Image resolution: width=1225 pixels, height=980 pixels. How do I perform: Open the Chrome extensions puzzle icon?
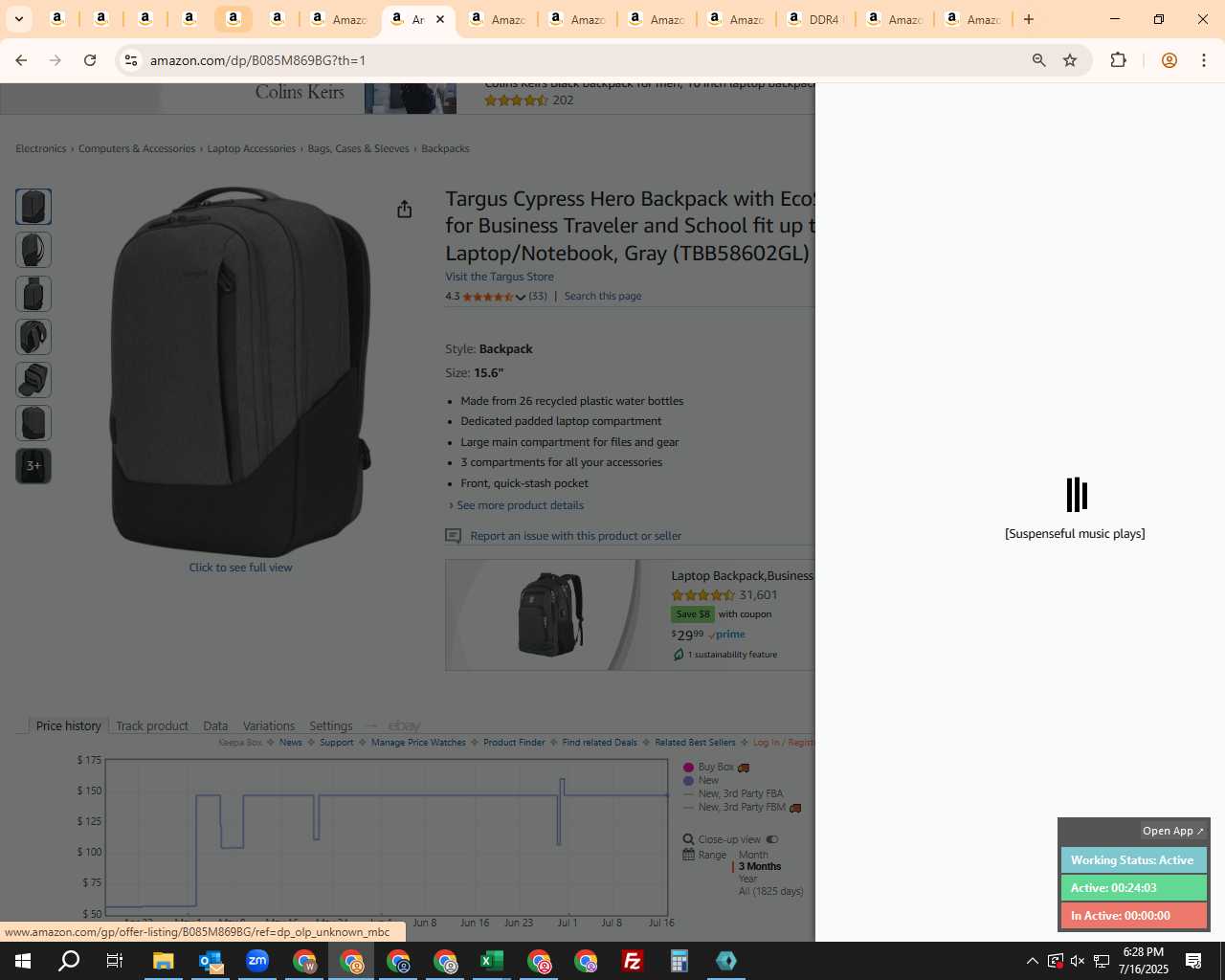point(1118,60)
